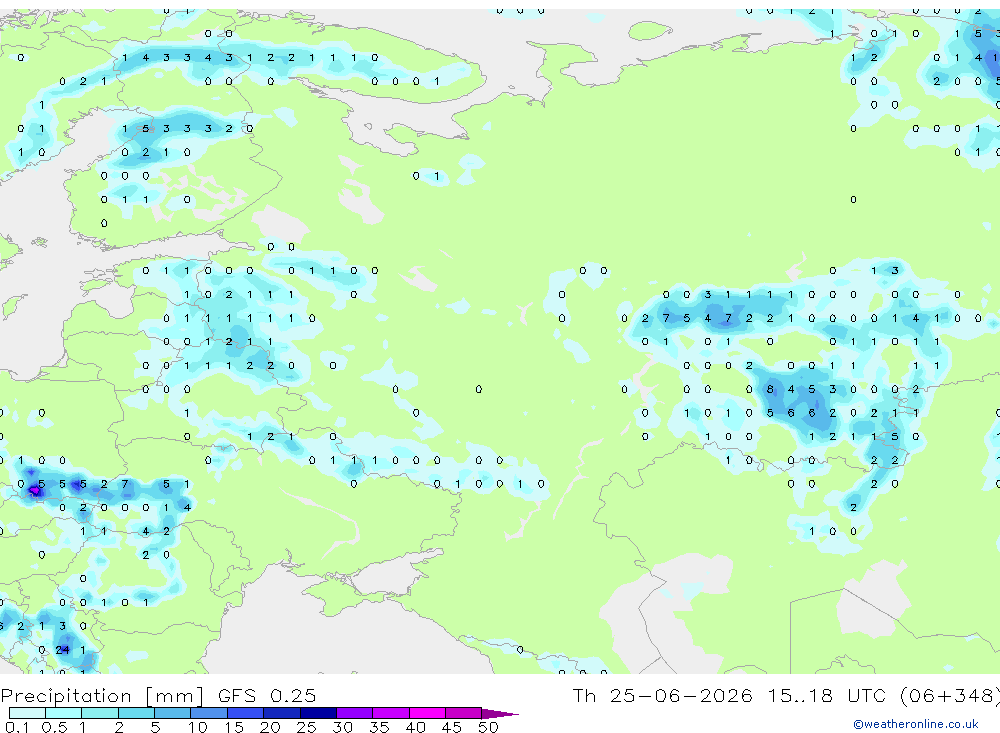The width and height of the screenshot is (1000, 733).
Task: Click the legend label '0.1'
Action: tap(17, 727)
